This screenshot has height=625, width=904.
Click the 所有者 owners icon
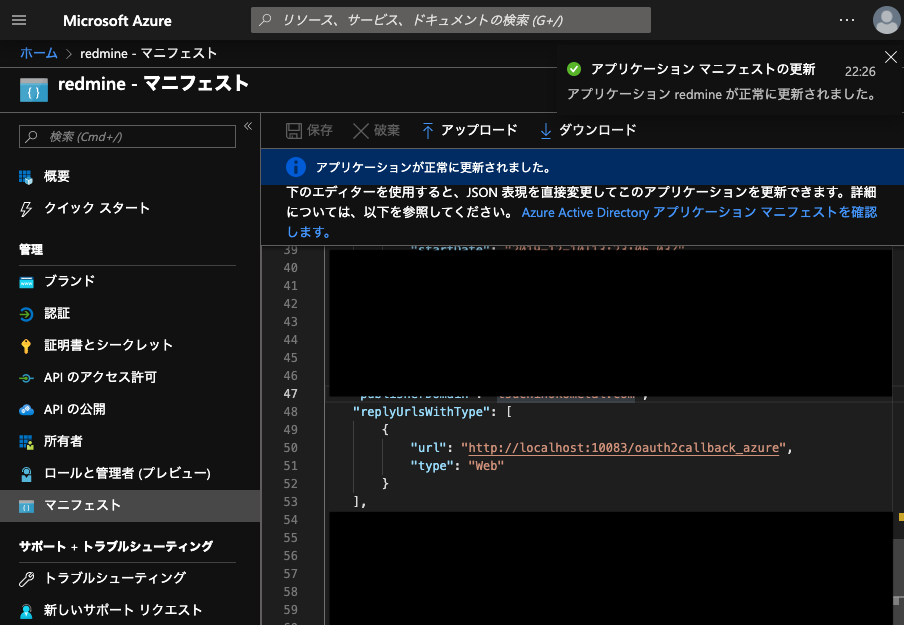(x=27, y=442)
